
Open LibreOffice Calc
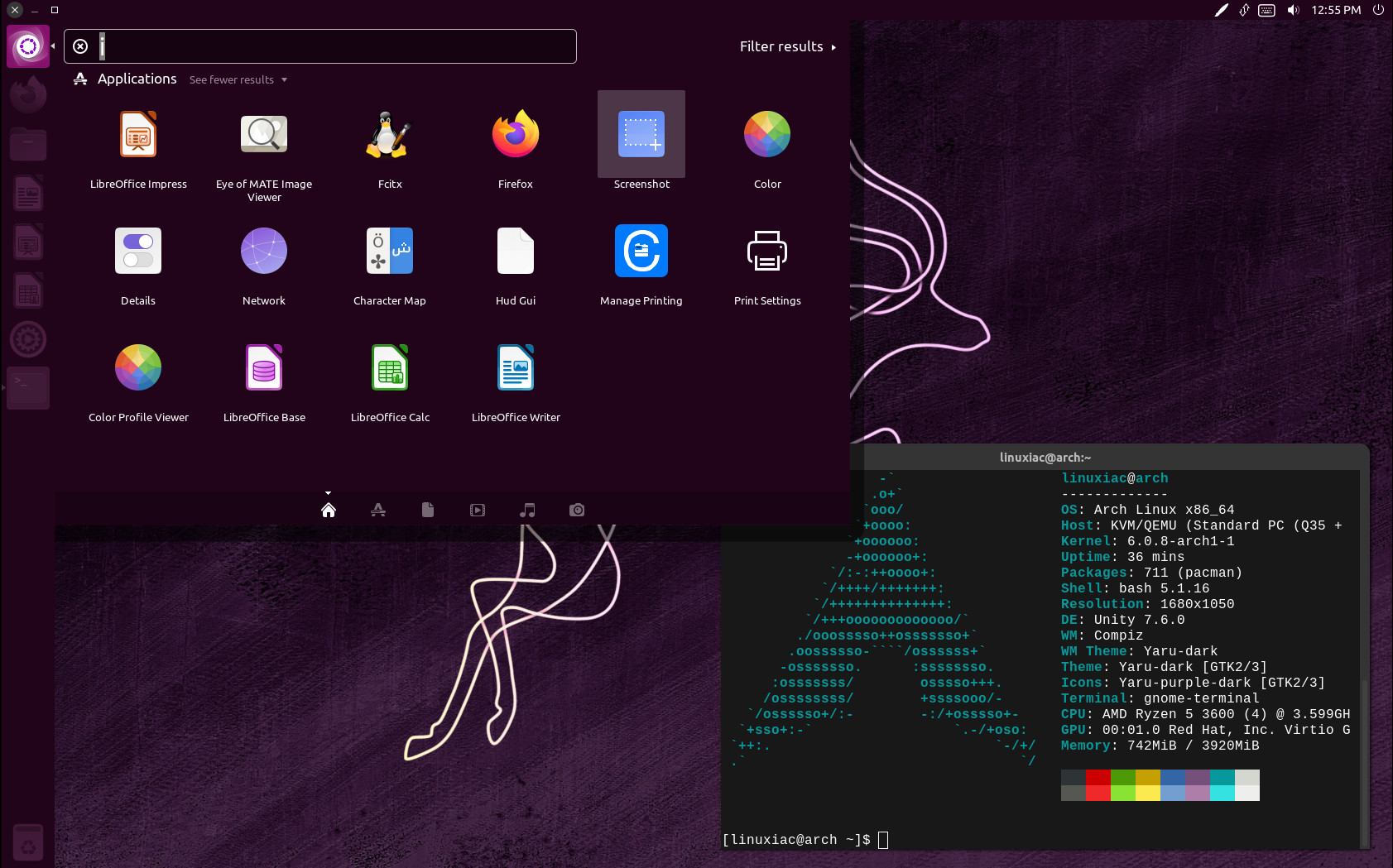(390, 381)
